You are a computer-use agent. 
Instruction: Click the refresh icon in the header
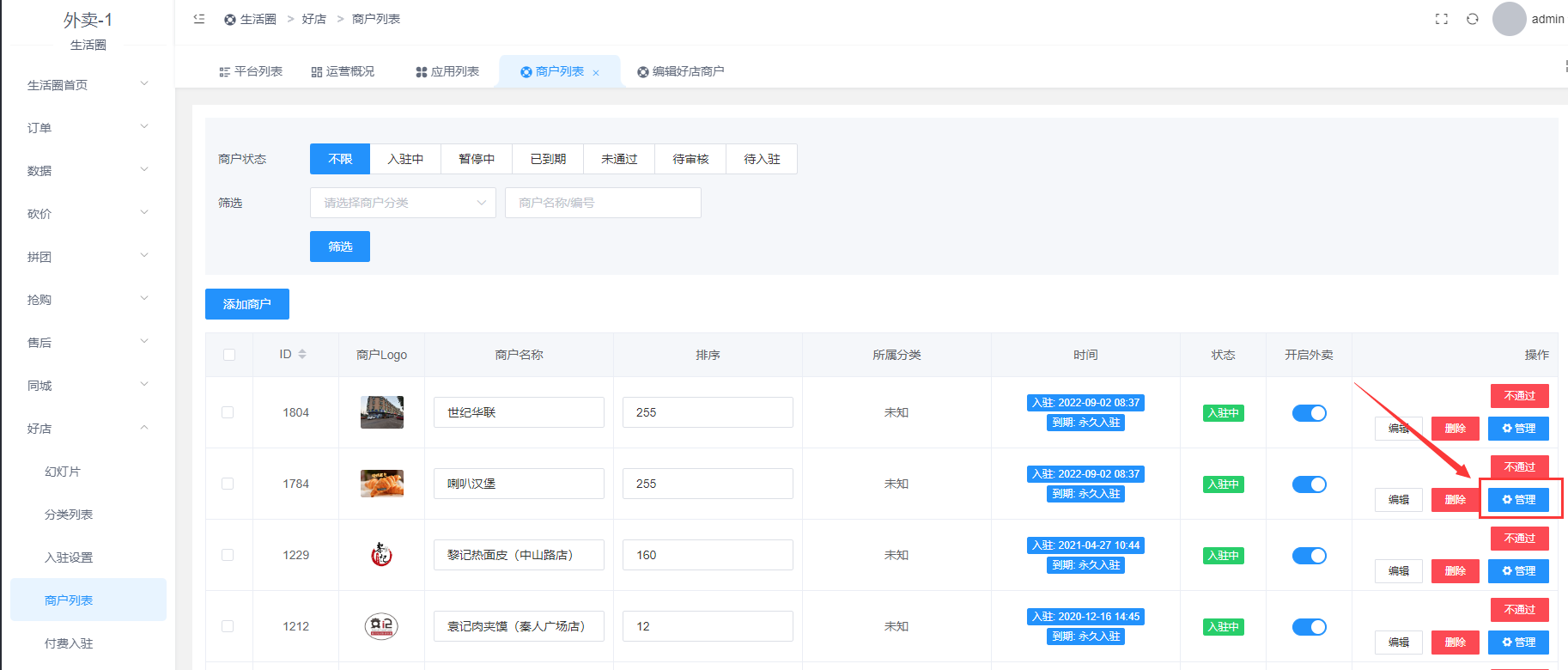1473,19
